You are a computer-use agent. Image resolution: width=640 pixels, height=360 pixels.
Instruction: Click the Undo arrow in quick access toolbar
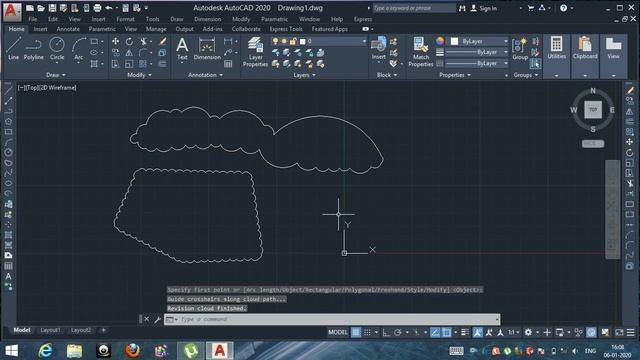click(x=109, y=8)
